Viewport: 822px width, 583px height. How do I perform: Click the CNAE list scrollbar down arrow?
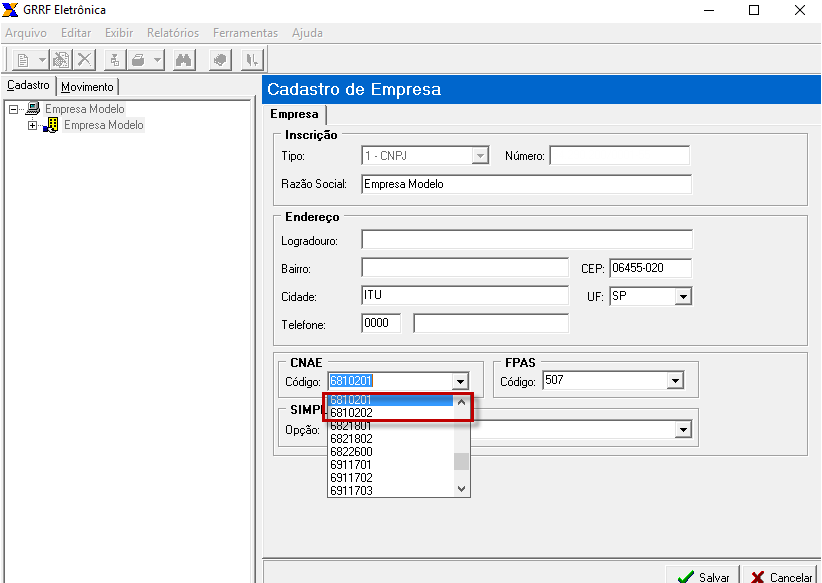pos(461,489)
